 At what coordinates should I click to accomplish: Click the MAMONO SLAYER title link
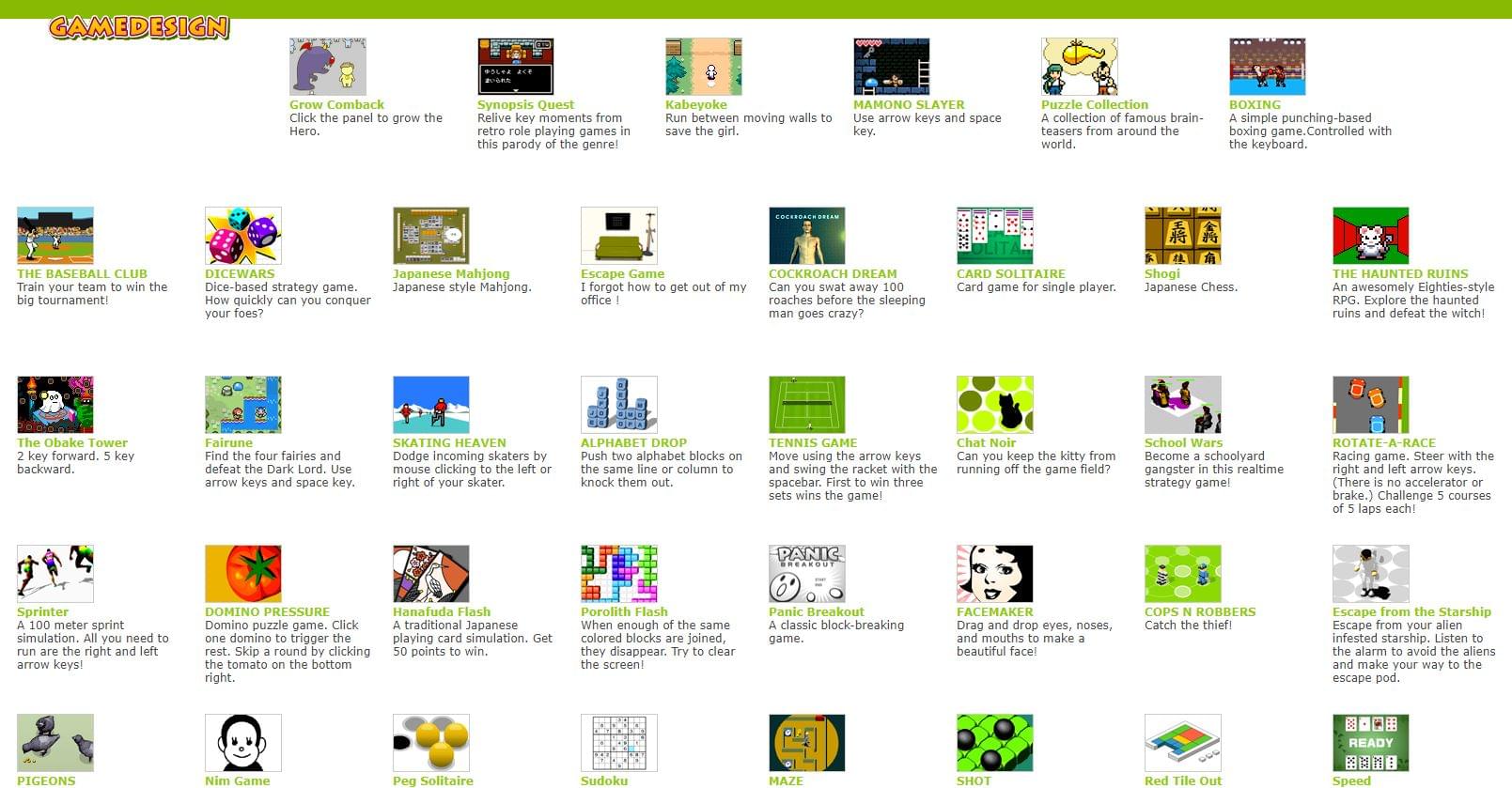(x=909, y=105)
